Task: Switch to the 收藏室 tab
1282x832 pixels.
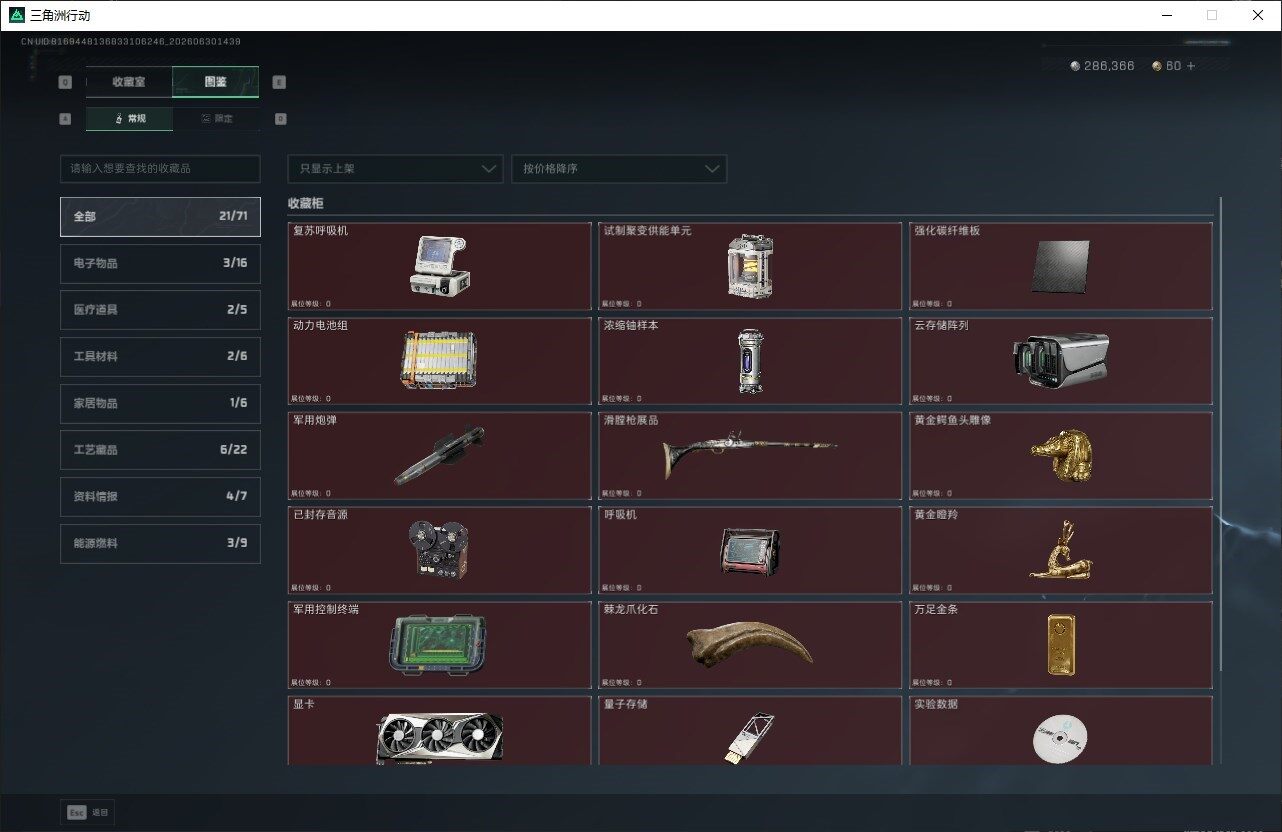Action: pos(129,82)
